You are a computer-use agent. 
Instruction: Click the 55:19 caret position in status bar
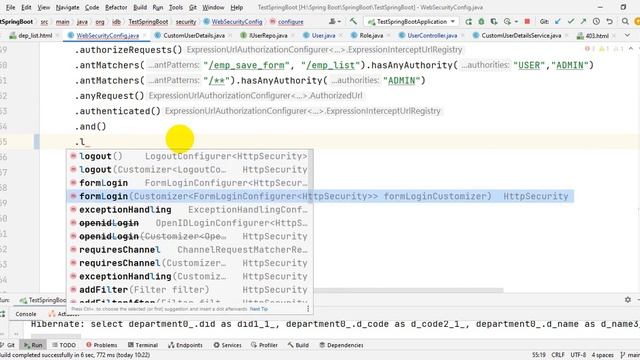[x=539, y=355]
